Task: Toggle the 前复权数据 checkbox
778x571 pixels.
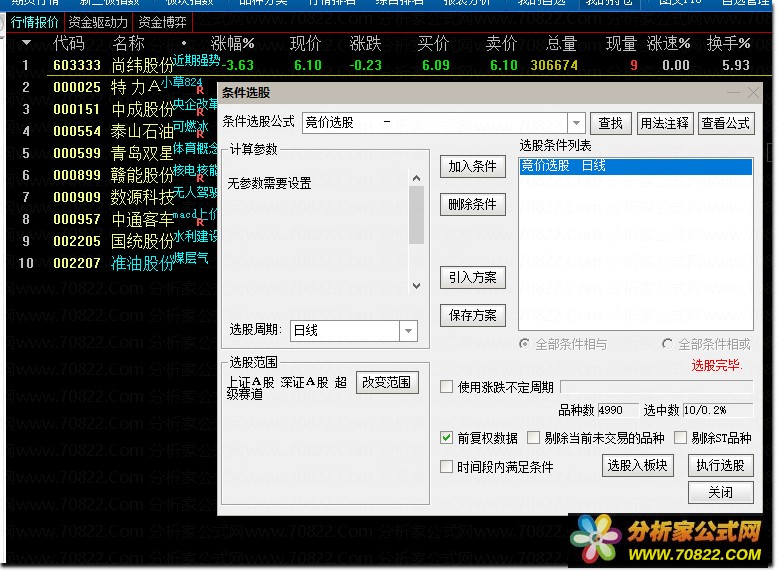Action: click(x=447, y=438)
